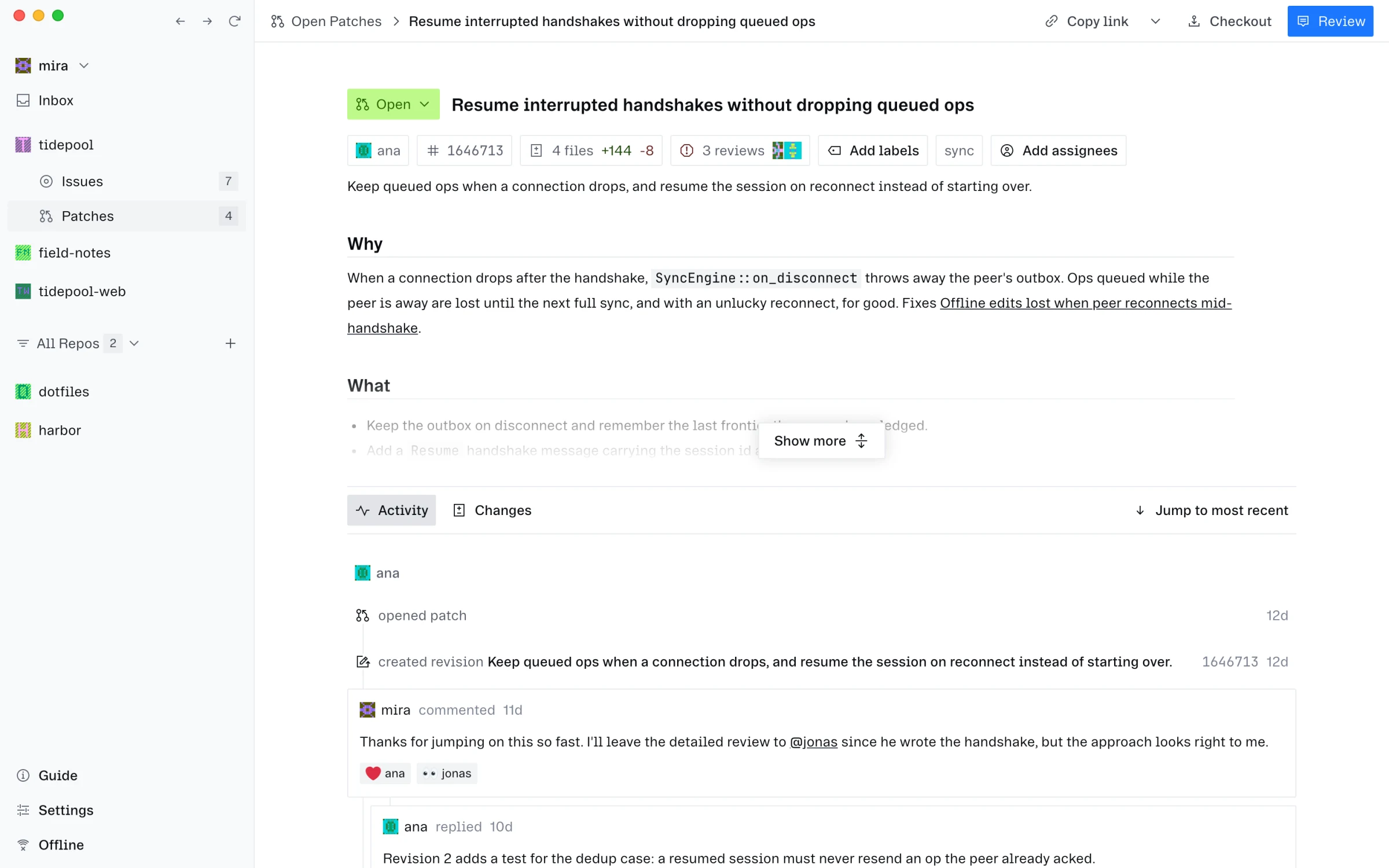
Task: Open the Inbox
Action: click(127, 100)
